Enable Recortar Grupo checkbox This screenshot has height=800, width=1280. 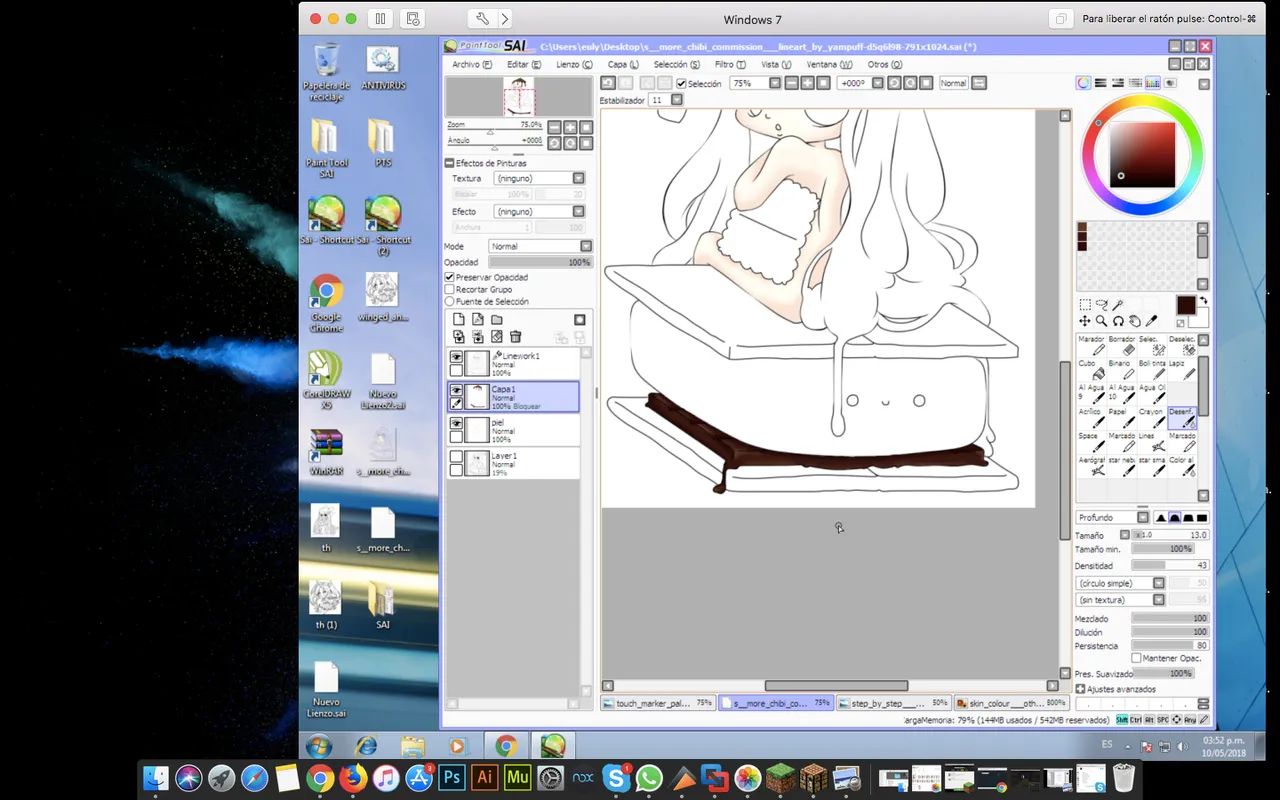click(x=450, y=289)
